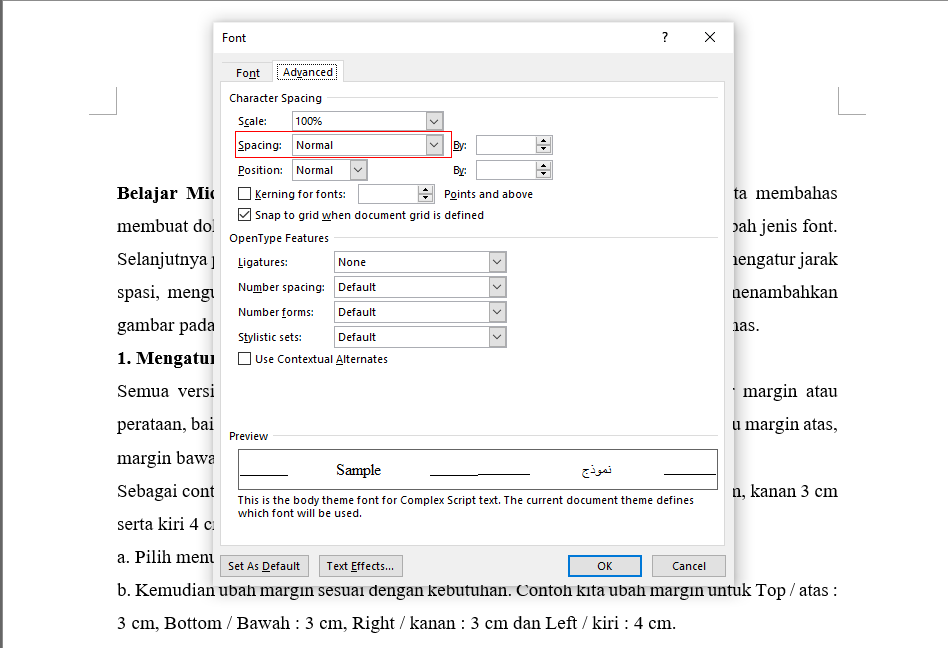Click Set As Default
The width and height of the screenshot is (948, 648).
pyautogui.click(x=264, y=565)
